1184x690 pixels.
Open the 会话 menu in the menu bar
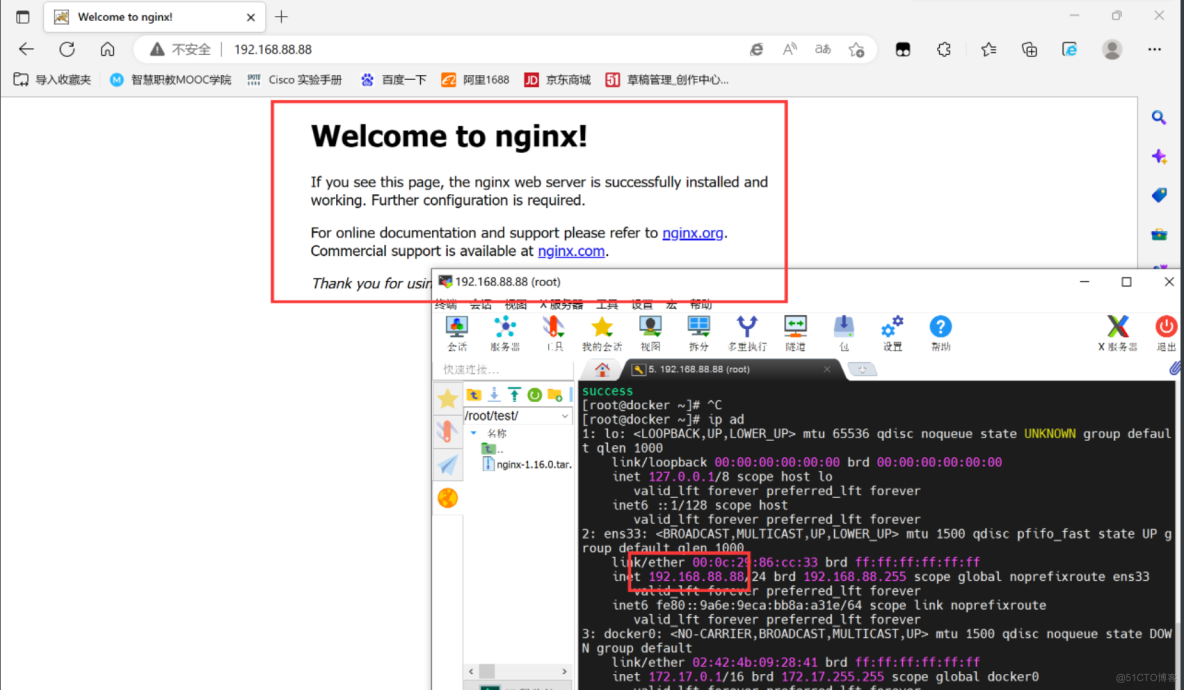coord(480,304)
